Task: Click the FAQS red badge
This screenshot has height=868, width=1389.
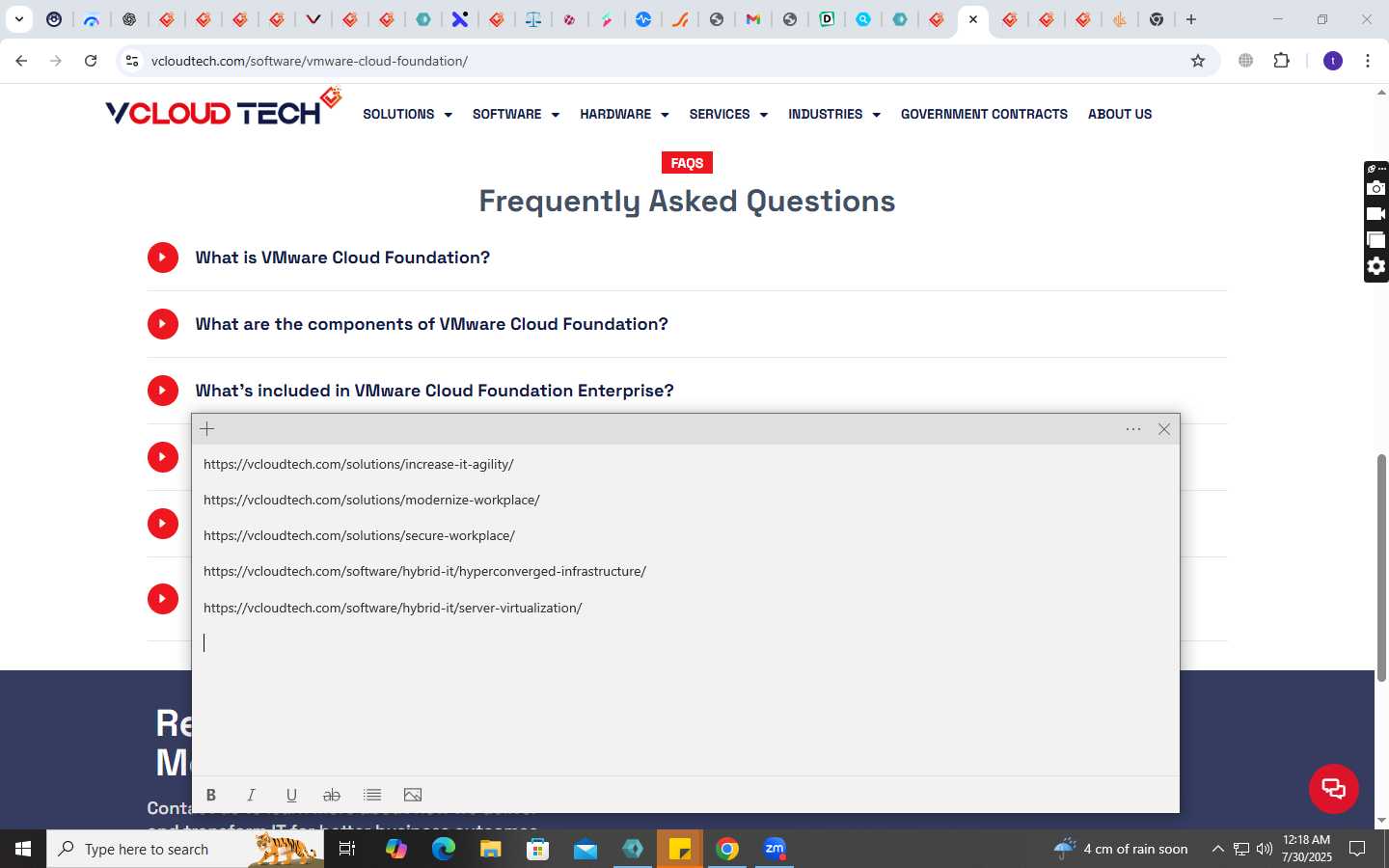Action: coord(687,163)
